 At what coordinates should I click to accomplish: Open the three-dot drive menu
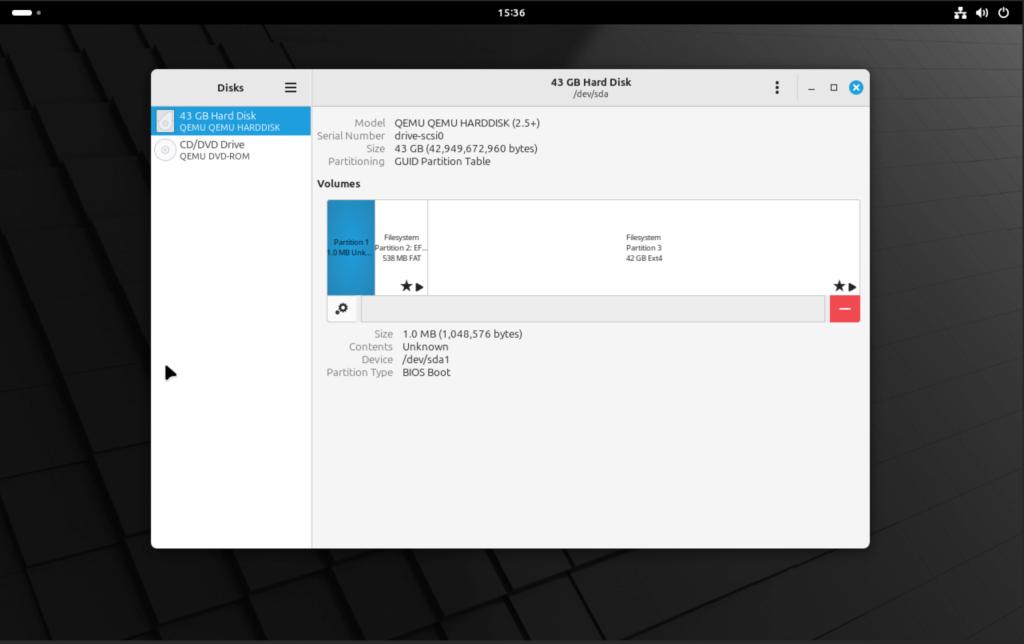pos(777,87)
